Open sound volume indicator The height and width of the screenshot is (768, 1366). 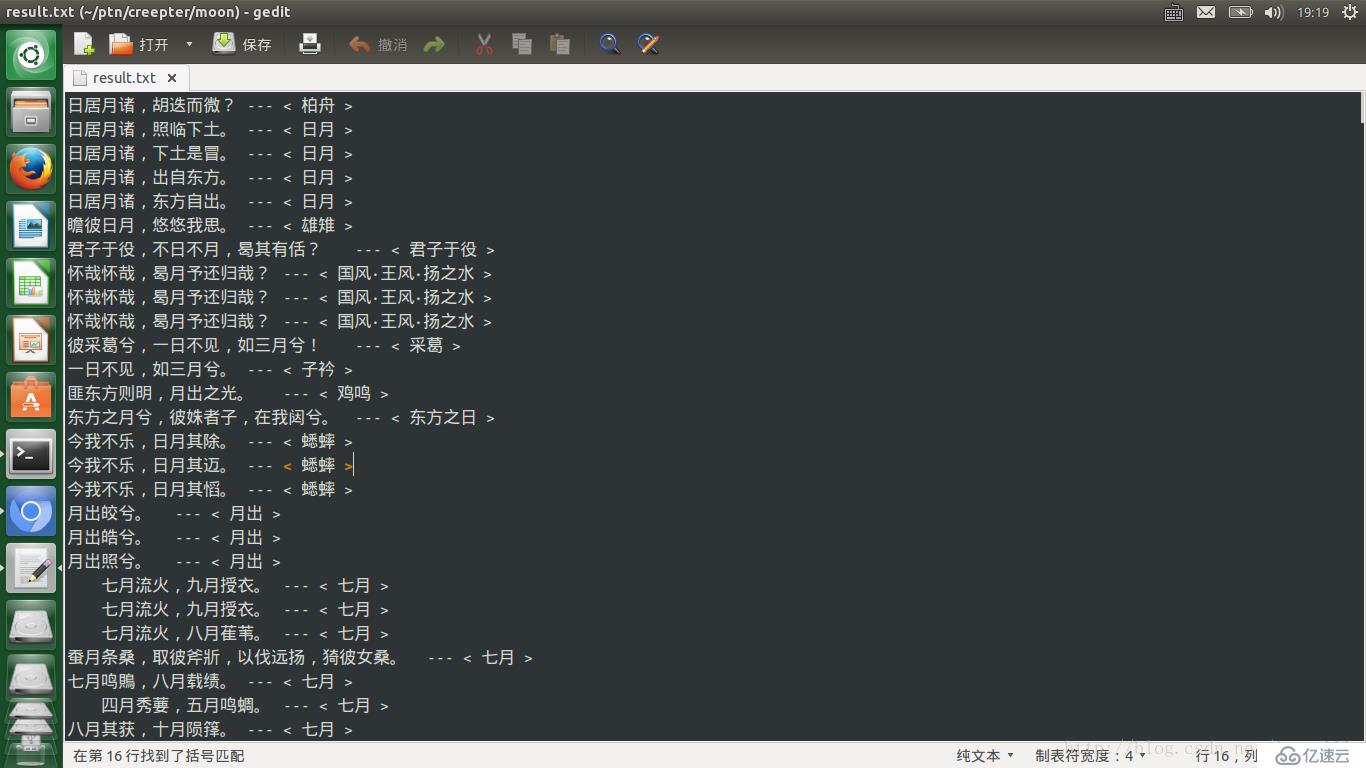pos(1273,12)
